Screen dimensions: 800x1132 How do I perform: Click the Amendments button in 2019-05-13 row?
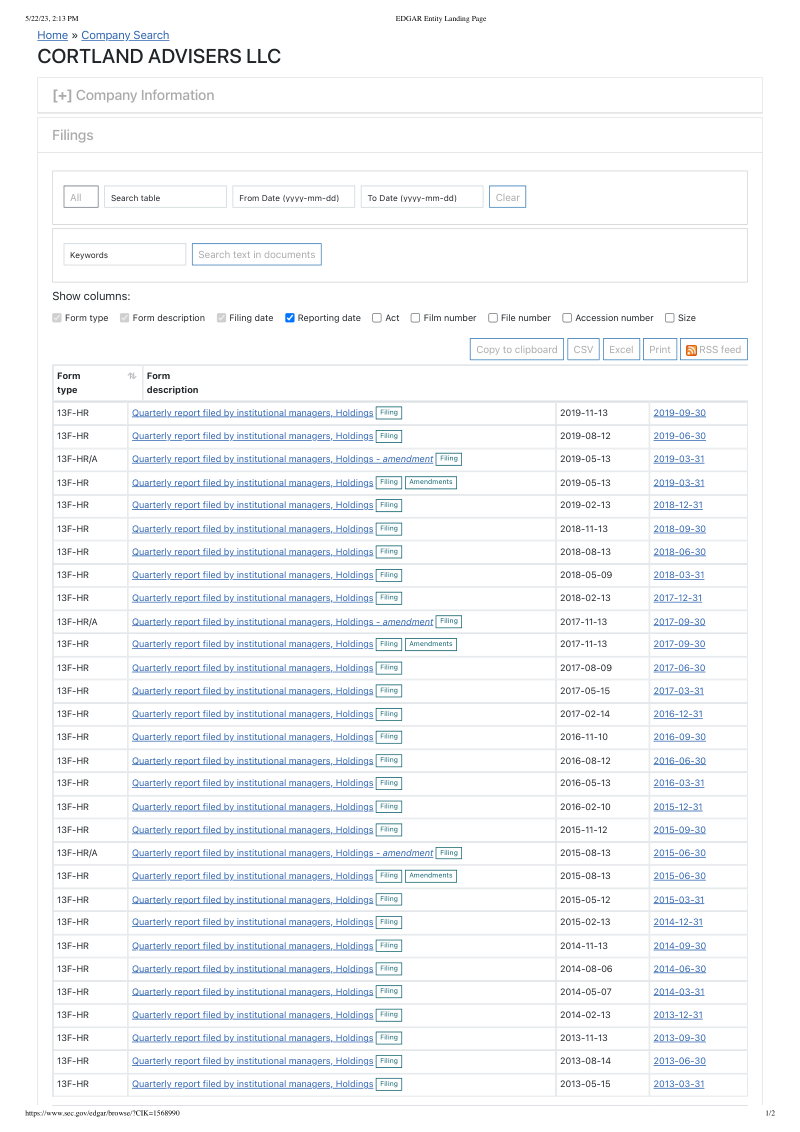tap(431, 482)
